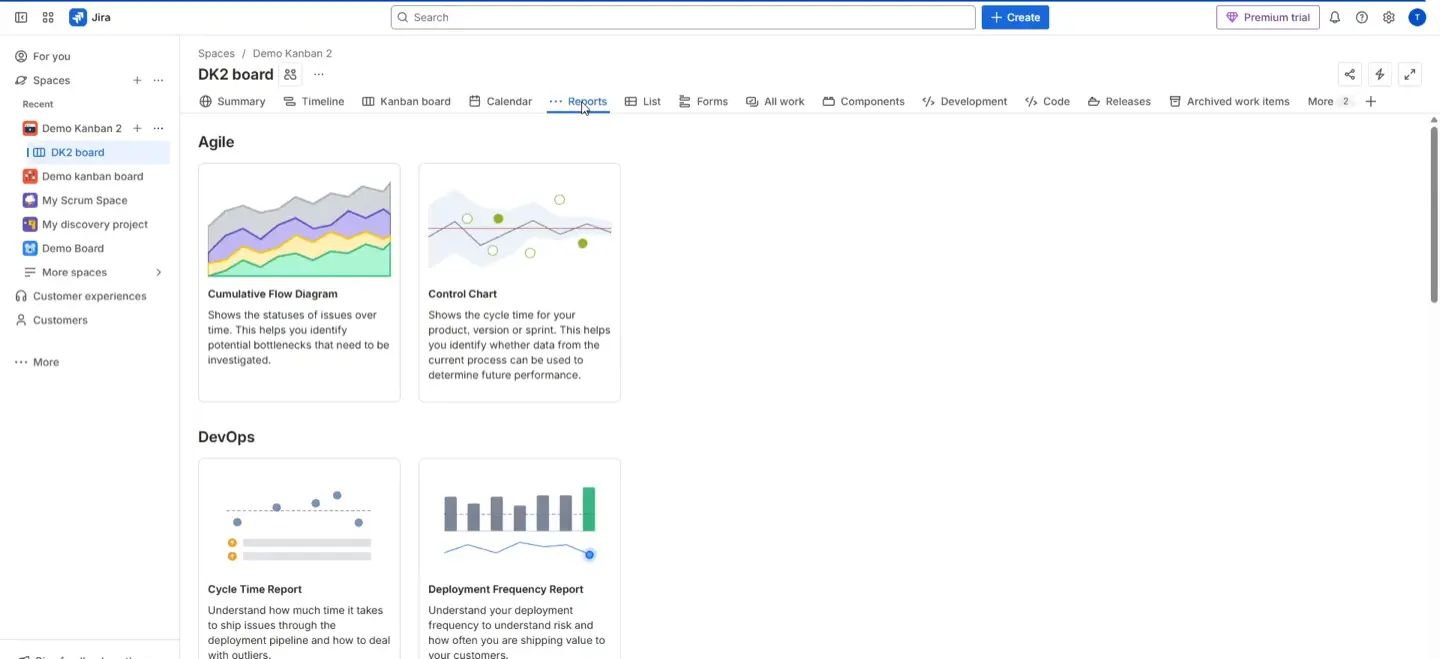Click the Premium trial button
The width and height of the screenshot is (1440, 659).
coord(1267,17)
